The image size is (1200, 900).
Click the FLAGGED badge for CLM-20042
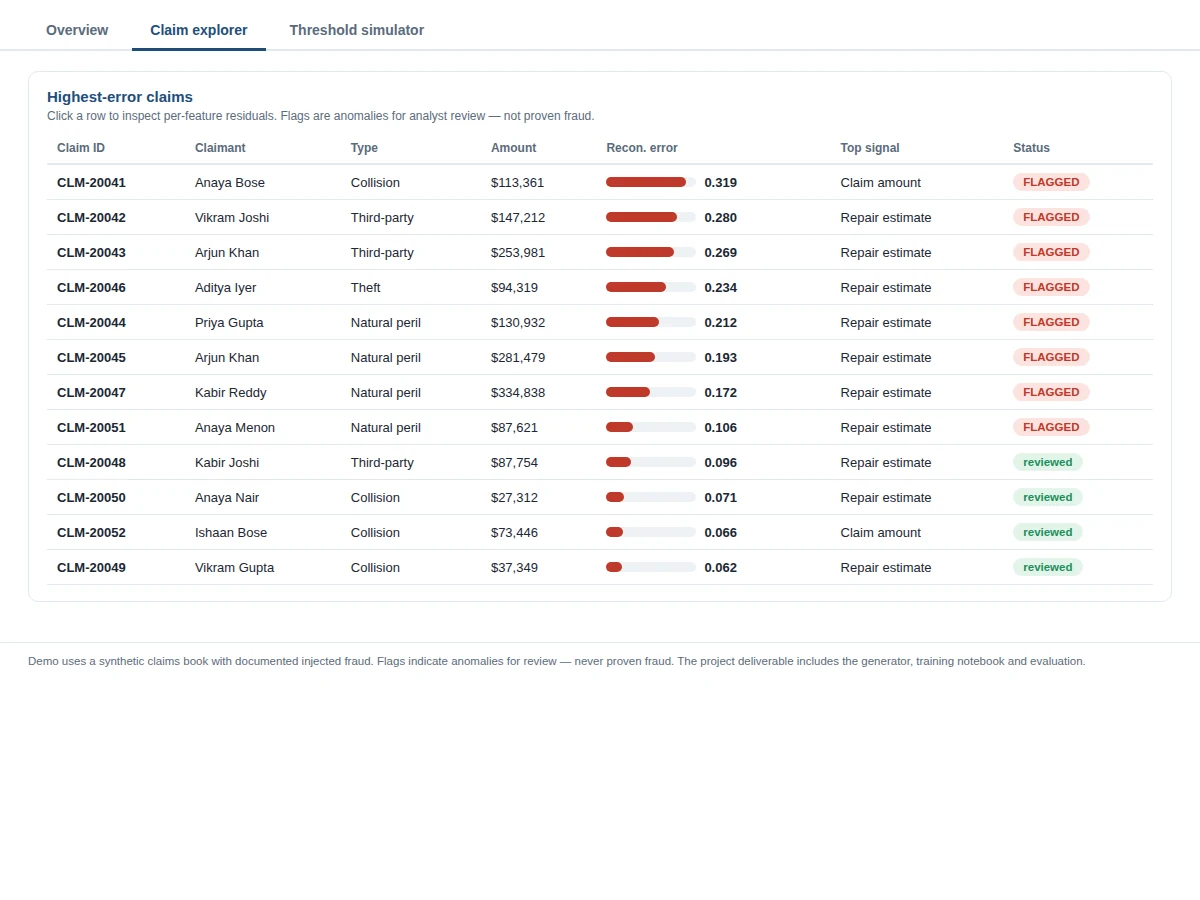click(1051, 217)
